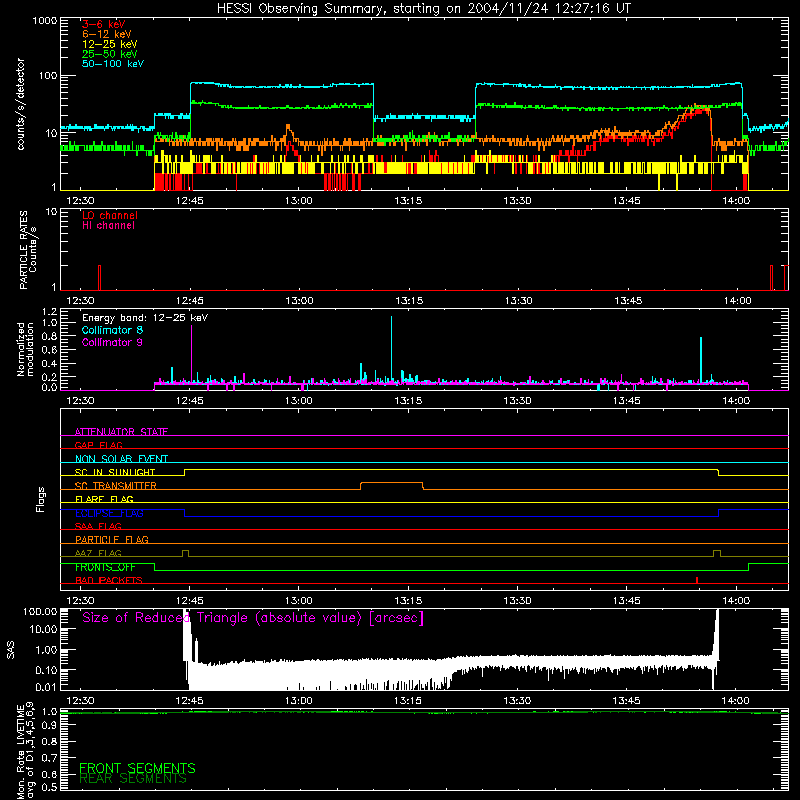
Task: Click '12:30' time label under modulation panel
Action: pyautogui.click(x=80, y=401)
